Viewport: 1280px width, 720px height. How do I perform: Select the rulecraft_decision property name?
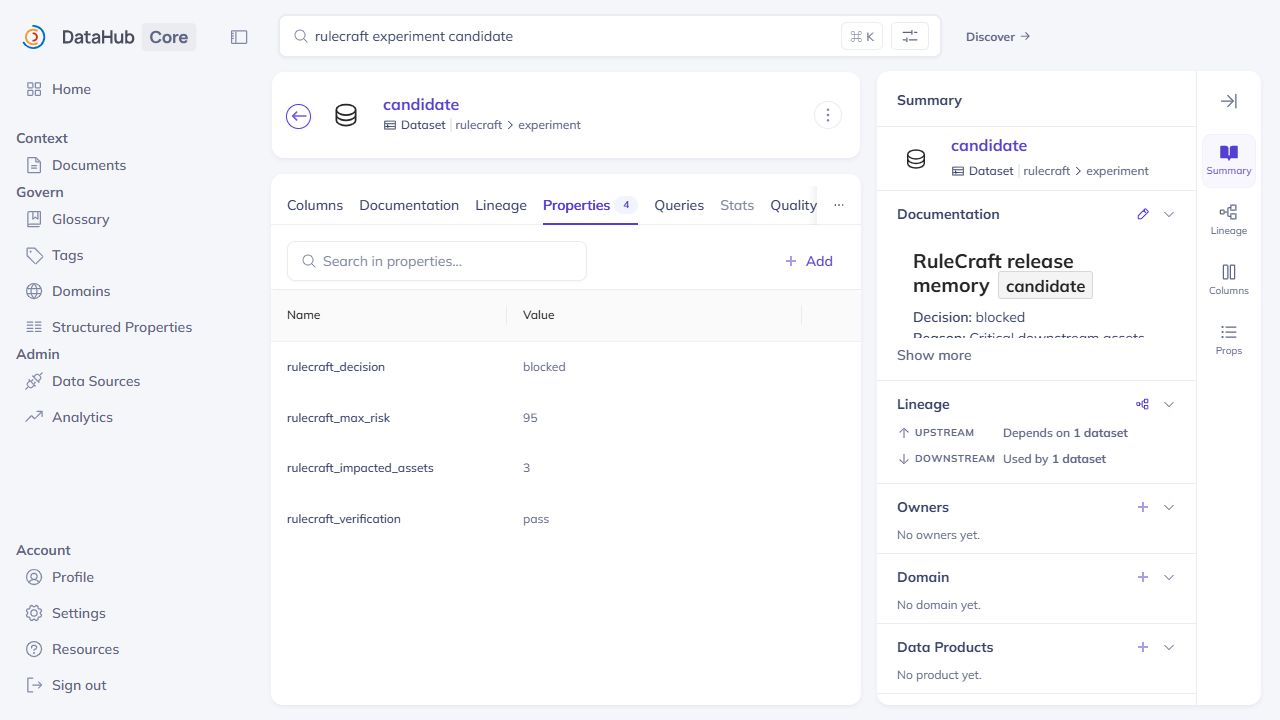(x=336, y=367)
